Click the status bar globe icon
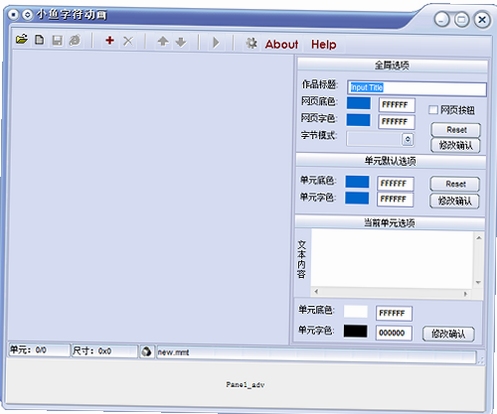The image size is (497, 414). 146,352
